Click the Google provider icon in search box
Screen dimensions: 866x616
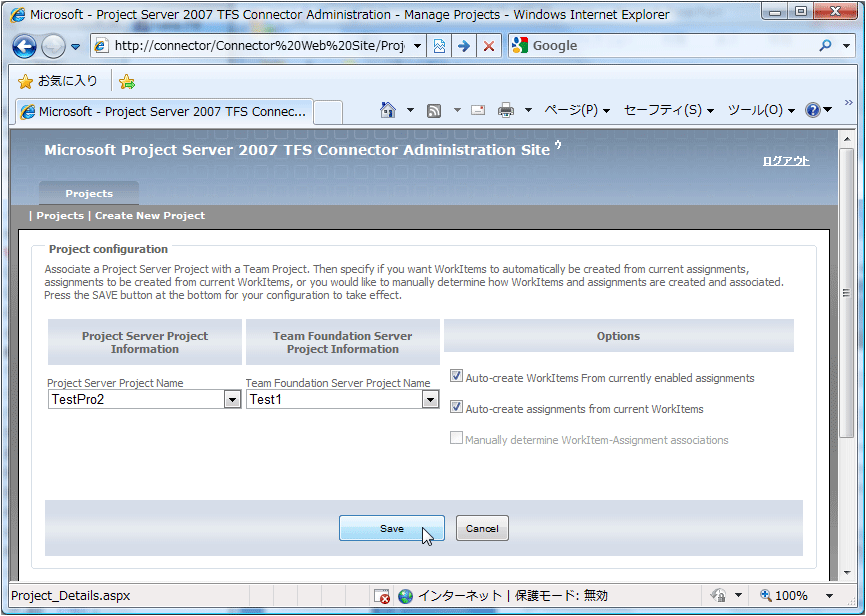(520, 45)
